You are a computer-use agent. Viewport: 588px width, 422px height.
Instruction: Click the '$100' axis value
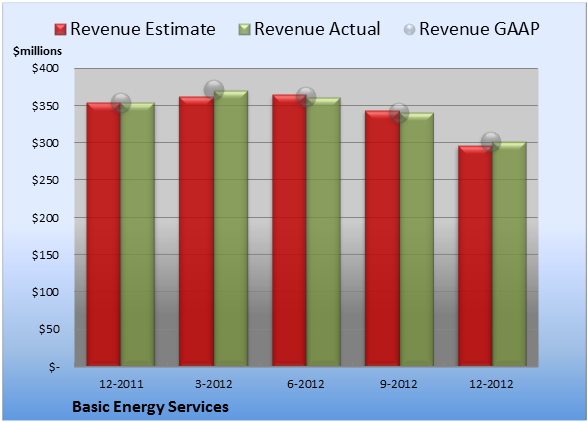coord(45,292)
